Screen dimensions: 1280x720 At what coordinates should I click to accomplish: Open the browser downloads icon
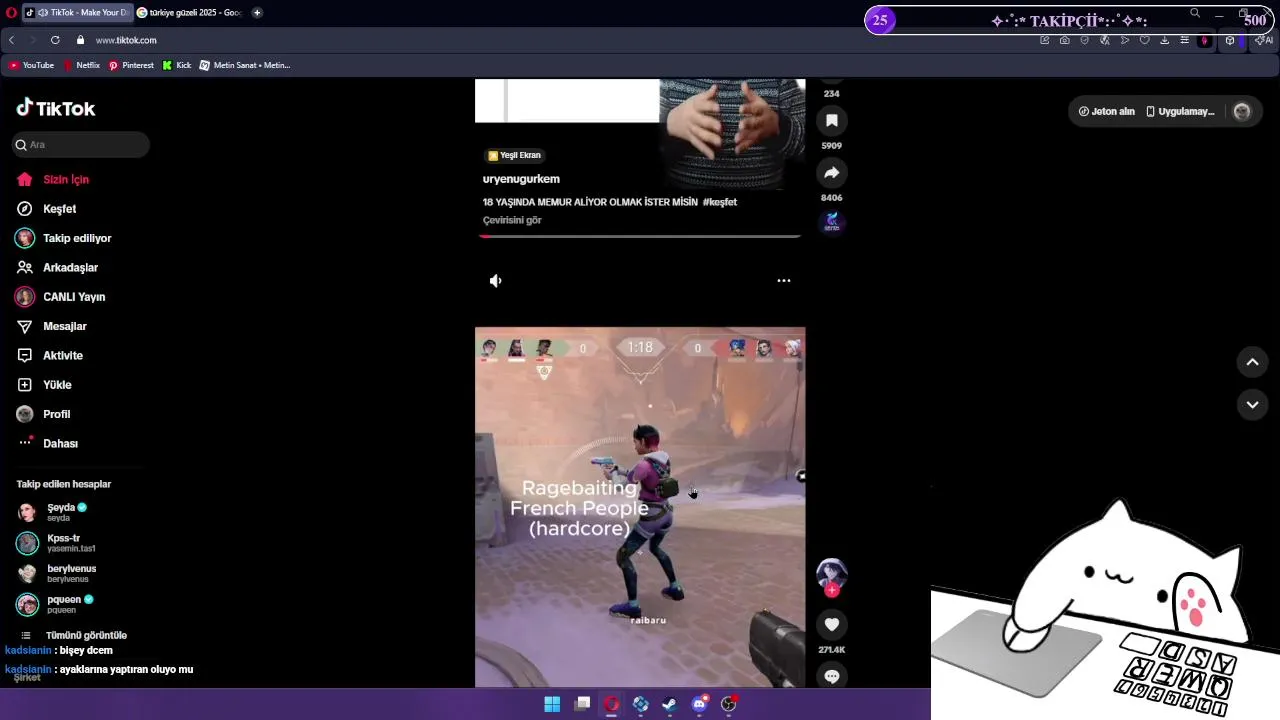pyautogui.click(x=1164, y=40)
